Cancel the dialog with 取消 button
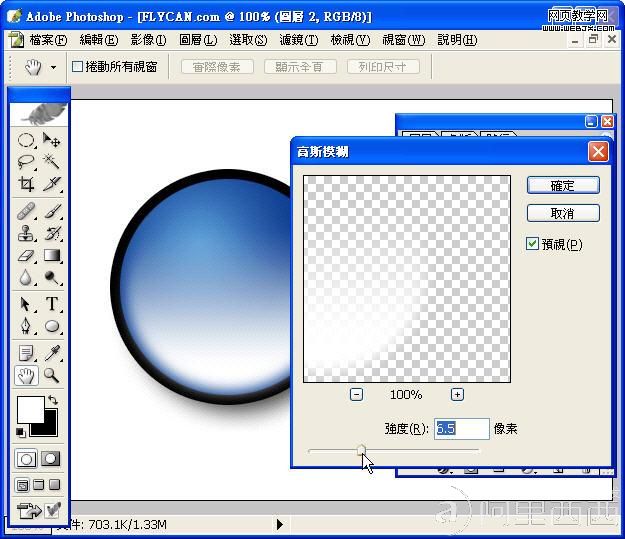 (x=563, y=213)
